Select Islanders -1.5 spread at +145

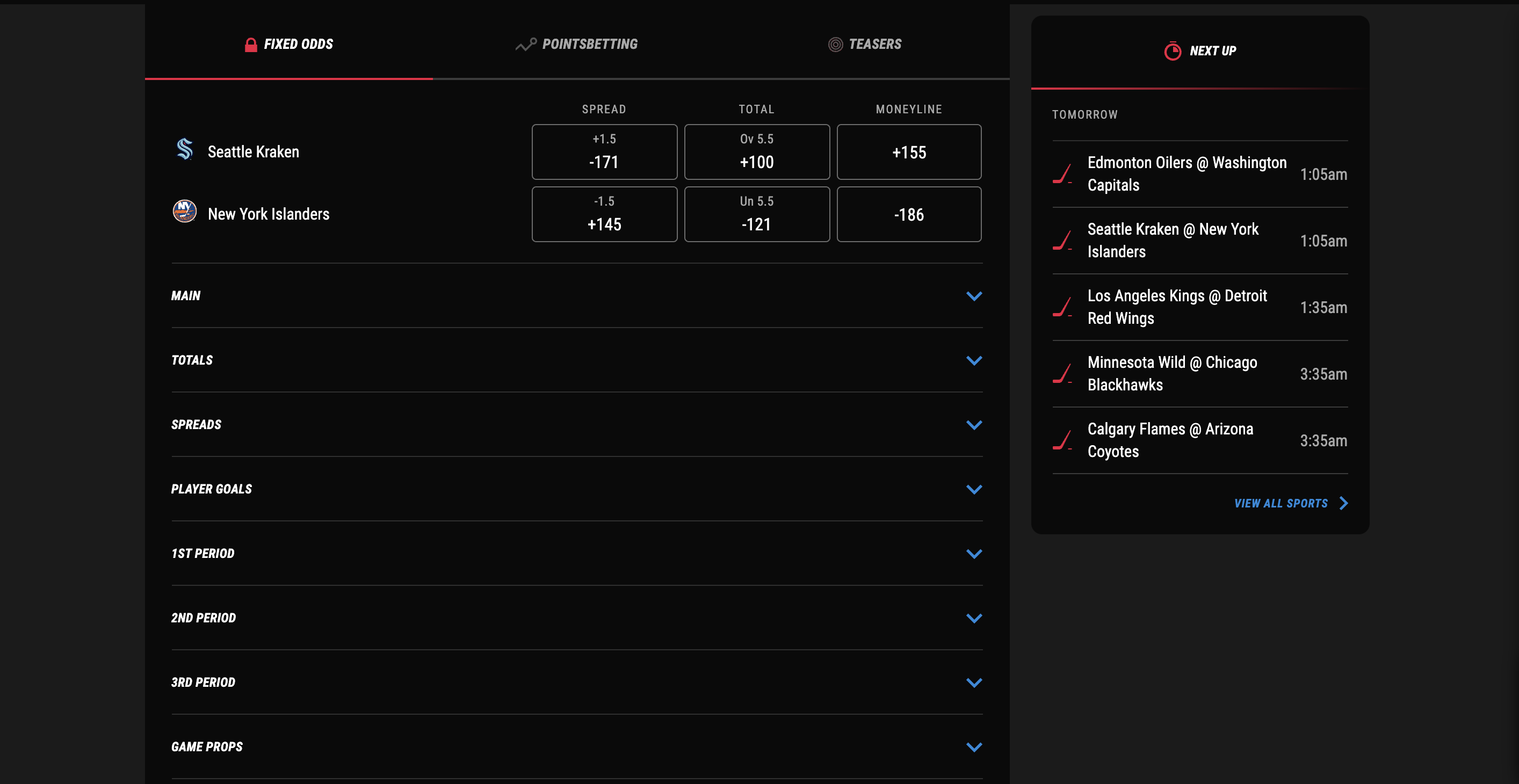[x=604, y=215]
